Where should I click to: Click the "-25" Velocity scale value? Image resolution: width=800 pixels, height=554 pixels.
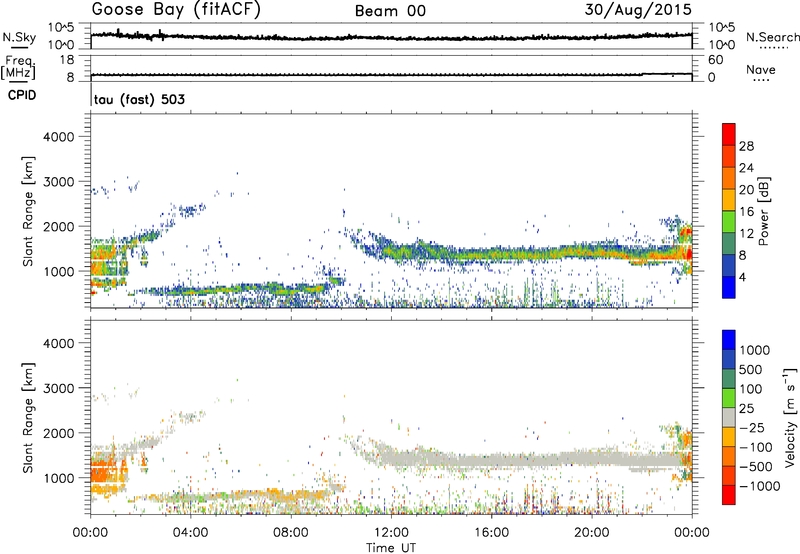[752, 427]
